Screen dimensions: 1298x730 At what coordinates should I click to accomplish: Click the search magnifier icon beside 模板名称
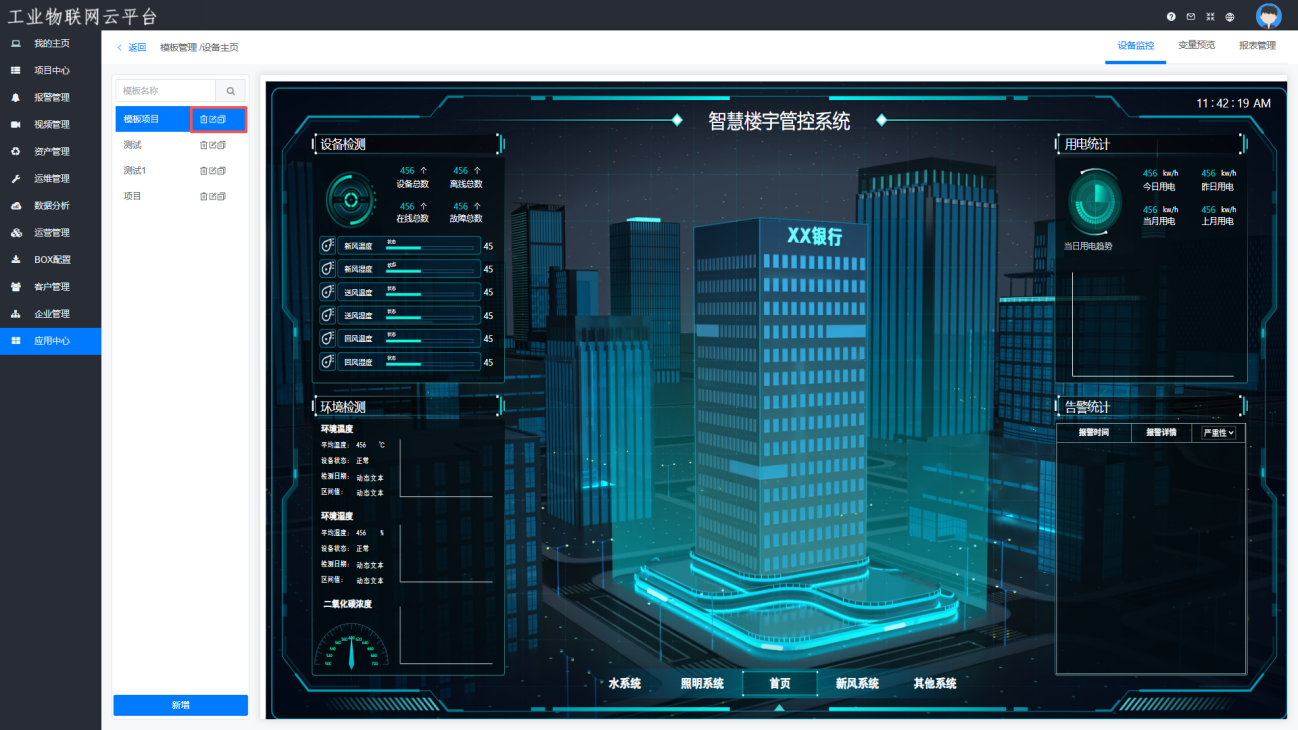tap(231, 91)
